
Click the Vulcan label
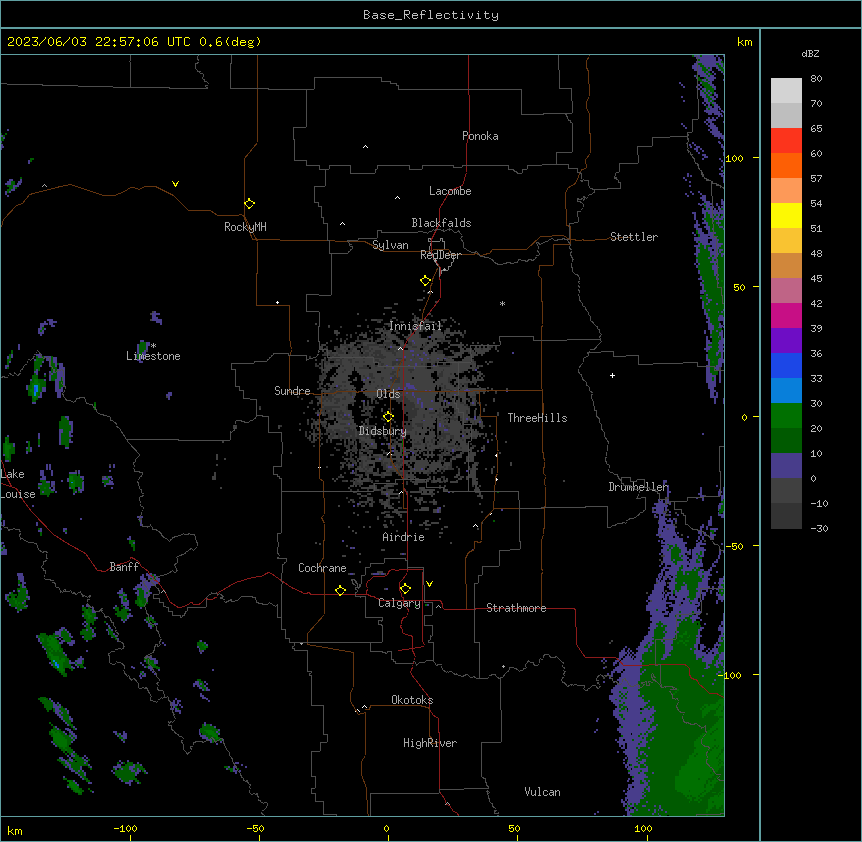tap(543, 792)
